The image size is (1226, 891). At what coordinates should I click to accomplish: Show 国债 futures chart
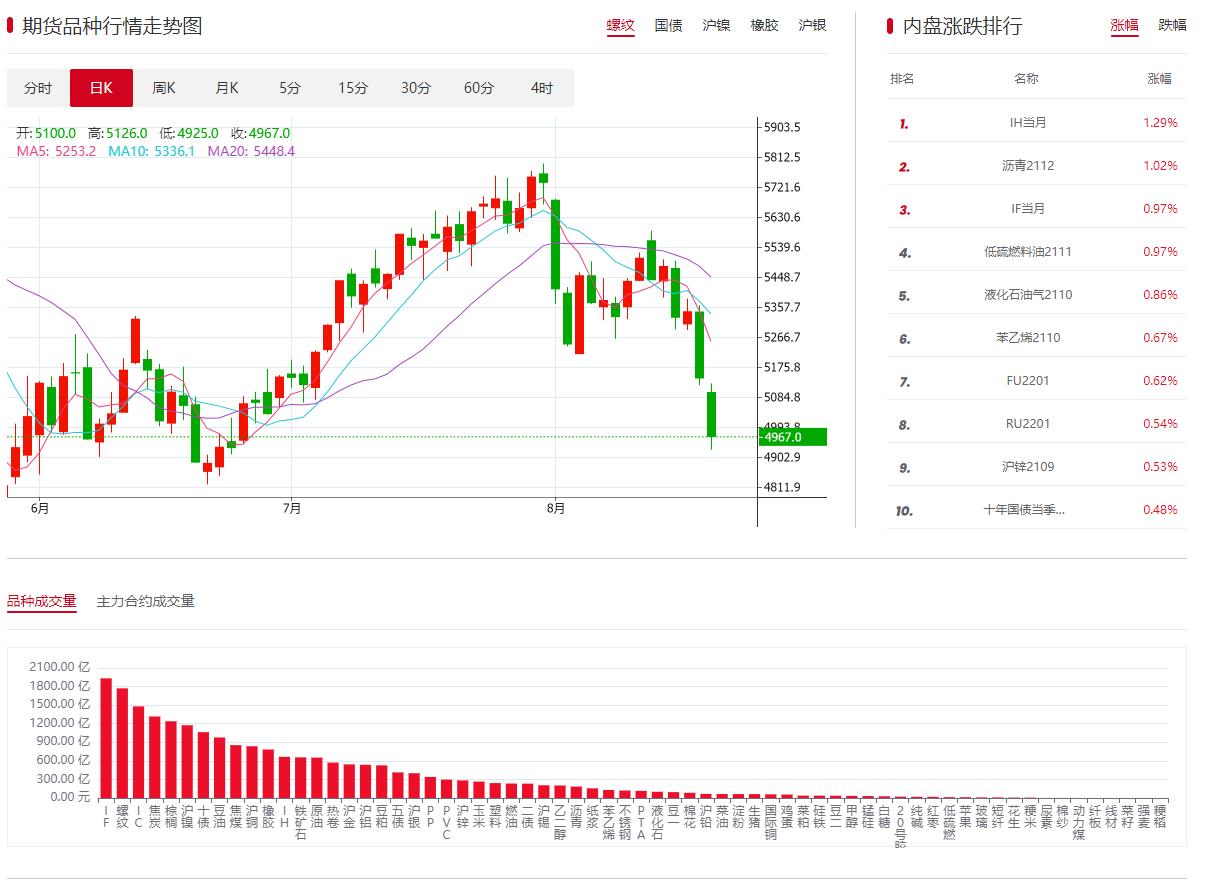[x=668, y=26]
